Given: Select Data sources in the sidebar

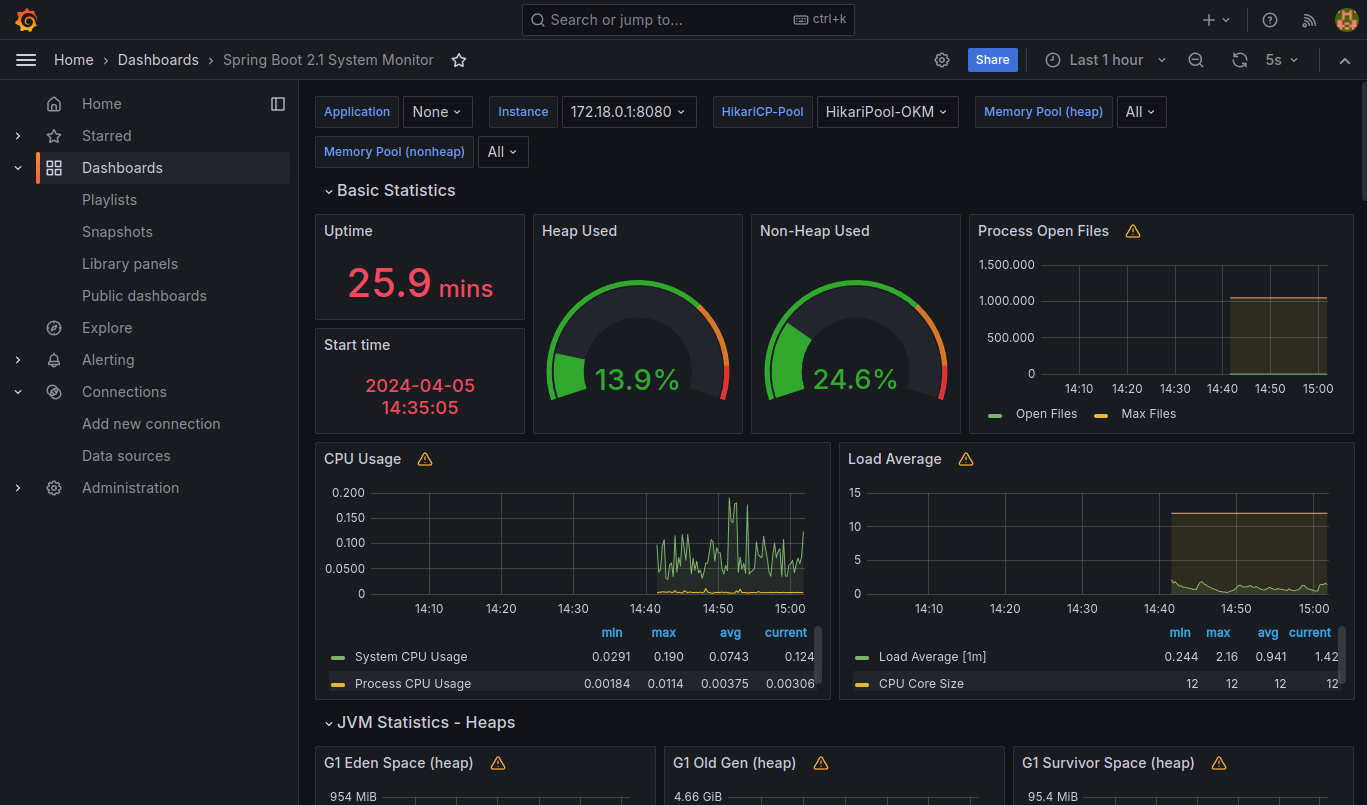Looking at the screenshot, I should click(x=126, y=456).
